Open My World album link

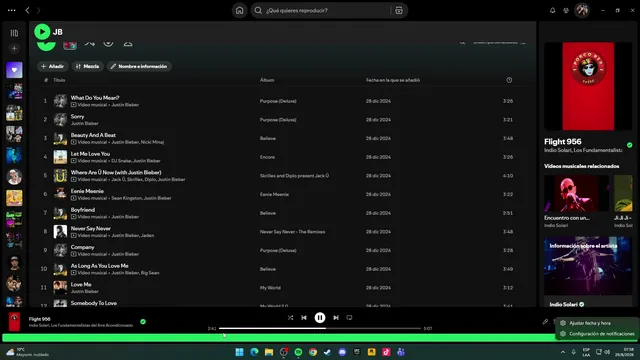coord(270,288)
